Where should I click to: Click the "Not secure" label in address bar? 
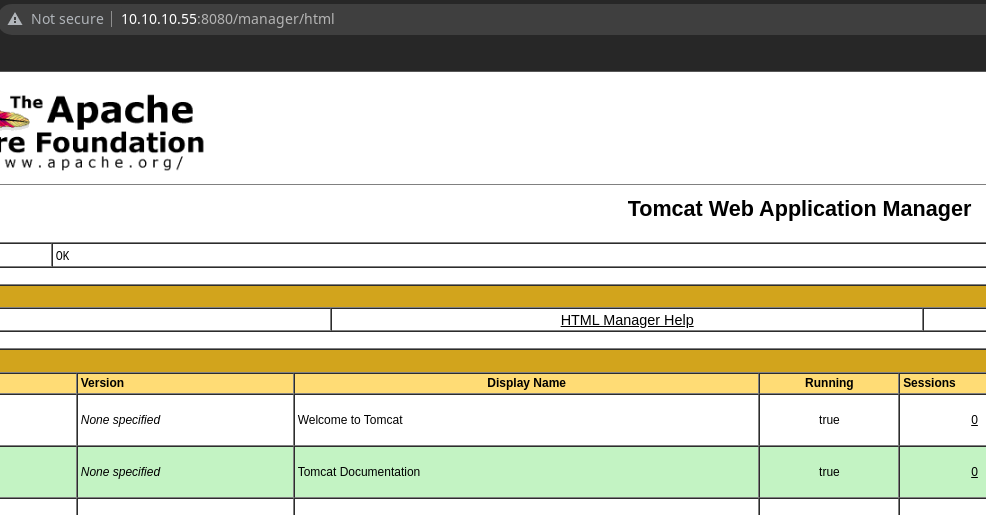[x=67, y=19]
